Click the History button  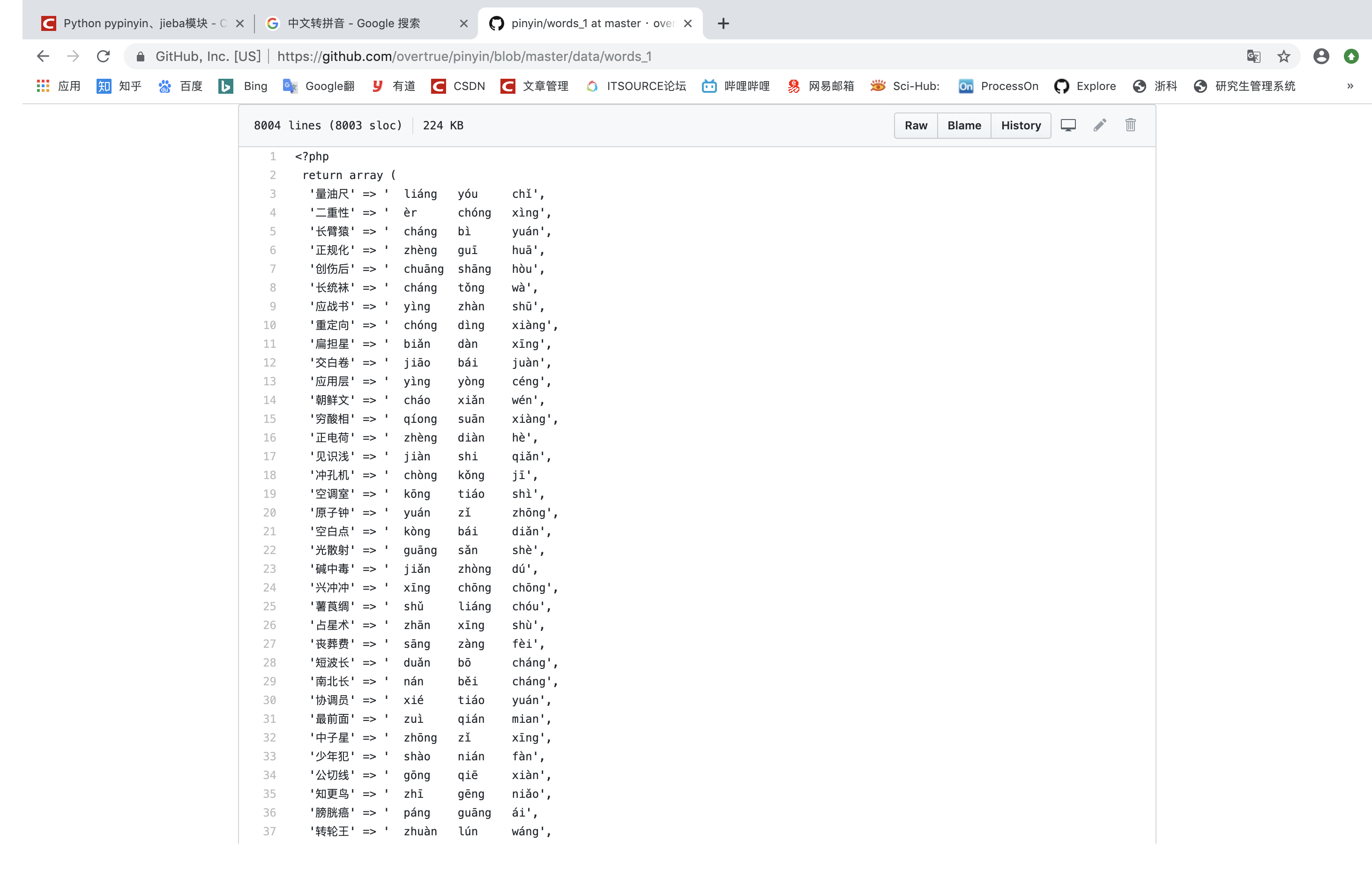[1021, 126]
